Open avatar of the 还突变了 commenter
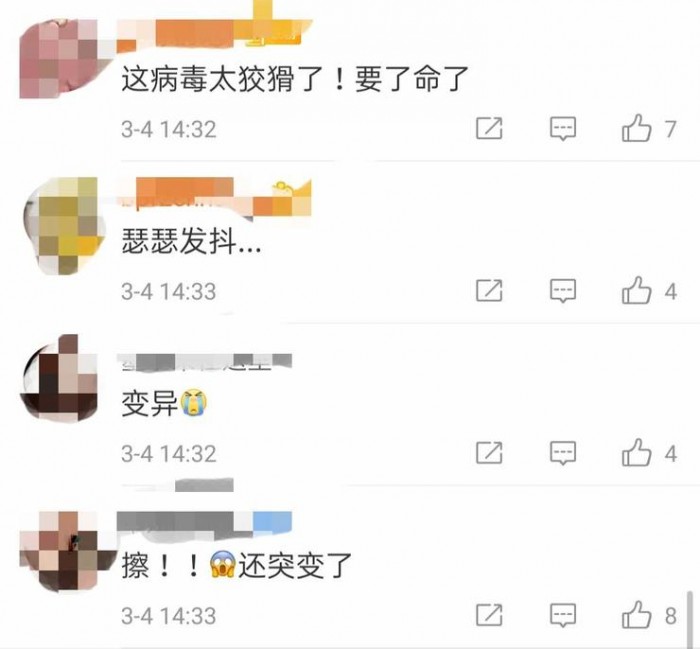The width and height of the screenshot is (700, 649). pyautogui.click(x=67, y=551)
